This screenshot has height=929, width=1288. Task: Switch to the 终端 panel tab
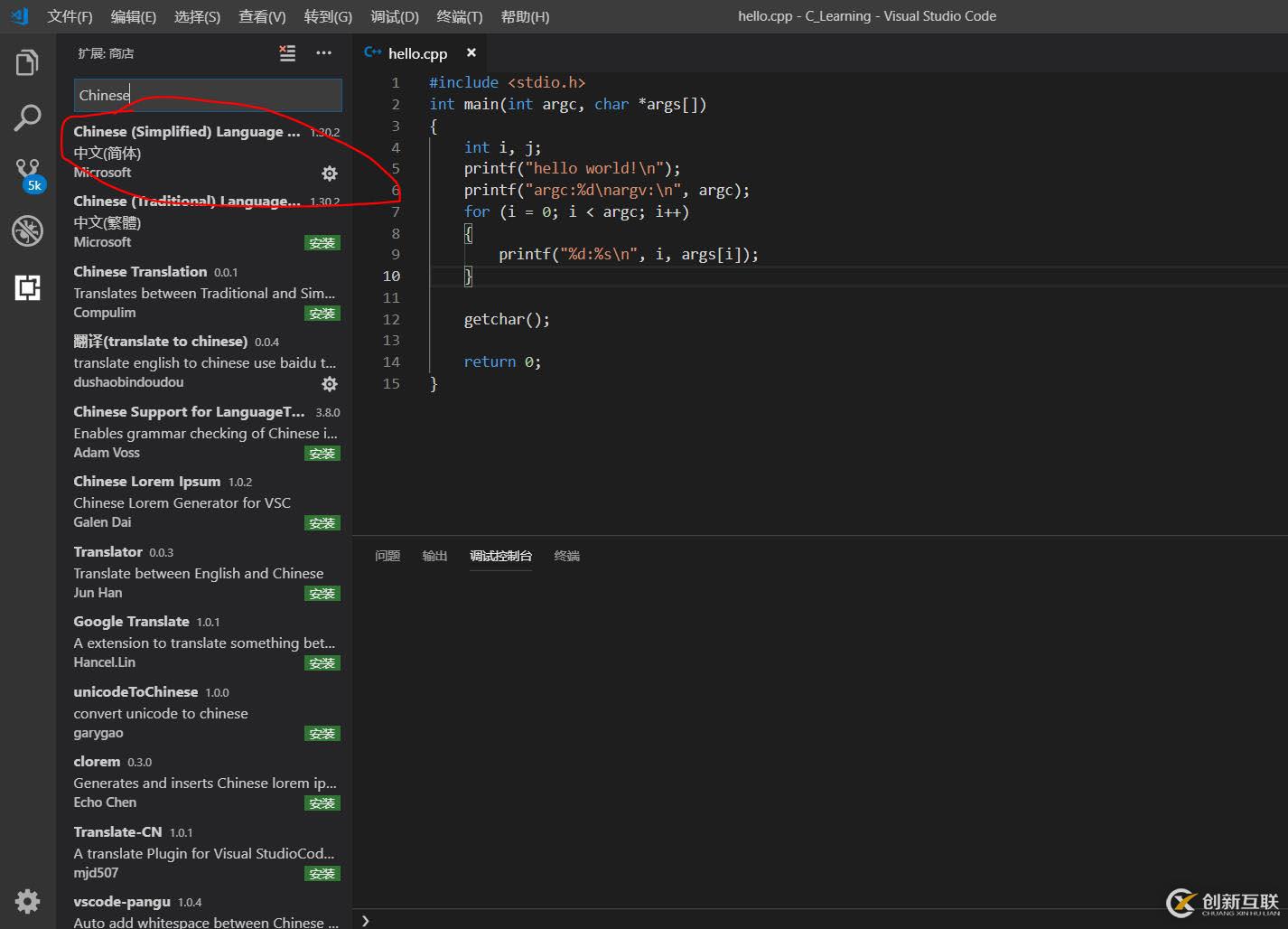[566, 556]
